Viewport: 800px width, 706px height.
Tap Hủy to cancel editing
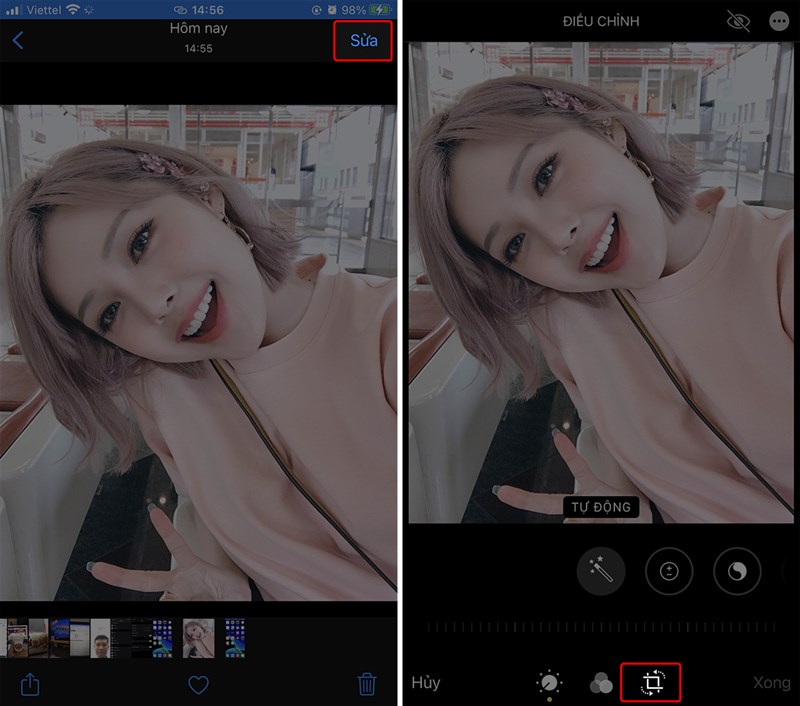point(425,682)
